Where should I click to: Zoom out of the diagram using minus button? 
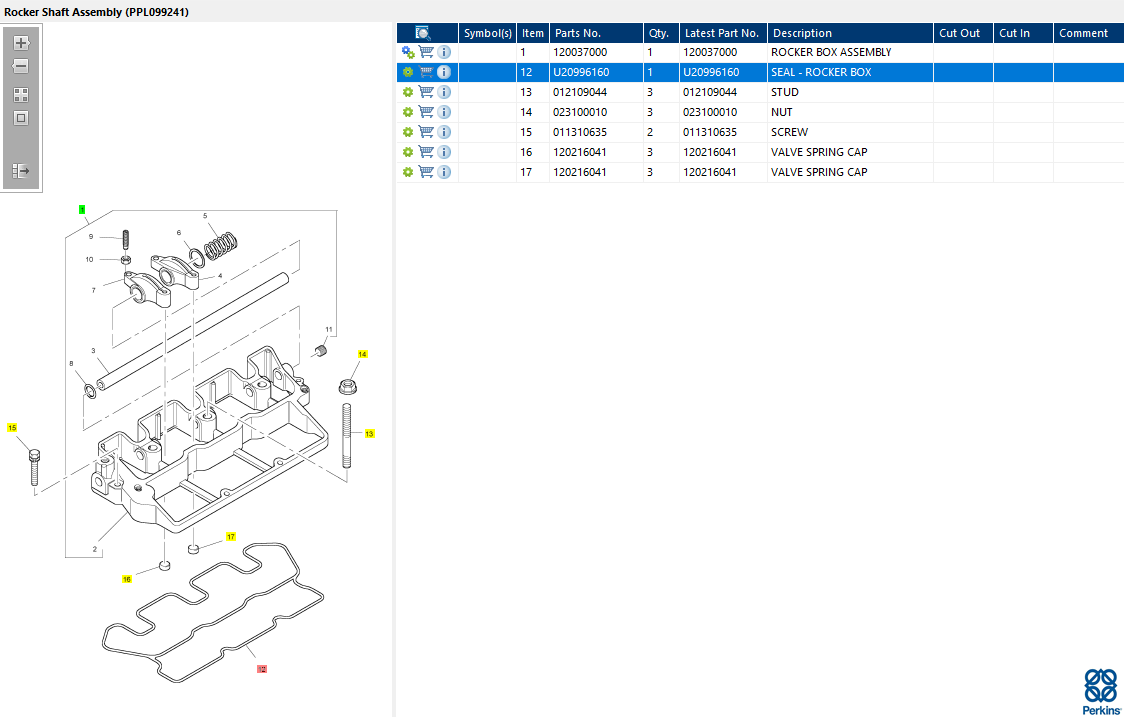point(21,67)
